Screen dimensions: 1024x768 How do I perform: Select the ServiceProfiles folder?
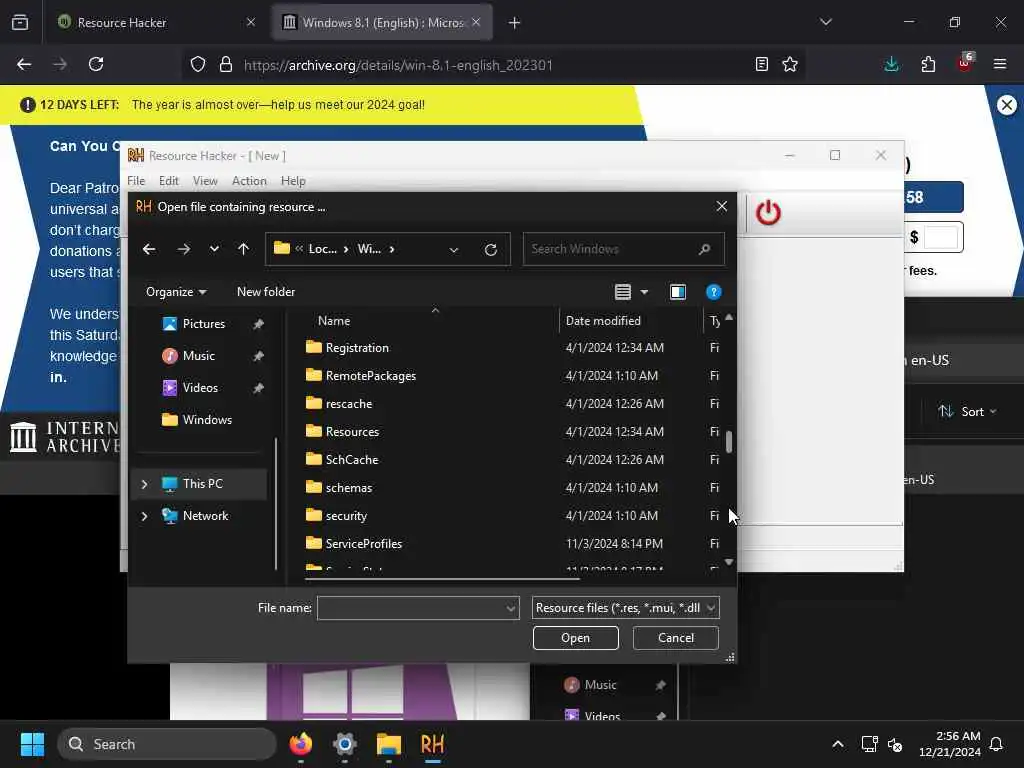(363, 544)
